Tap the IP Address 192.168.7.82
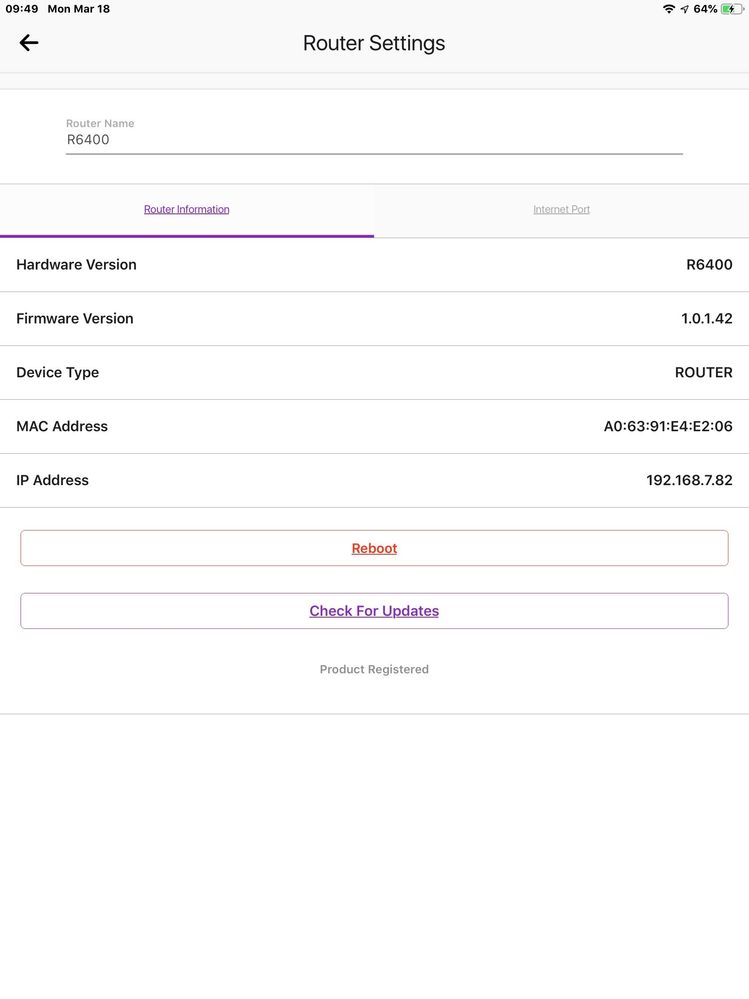749x999 pixels. [x=689, y=480]
